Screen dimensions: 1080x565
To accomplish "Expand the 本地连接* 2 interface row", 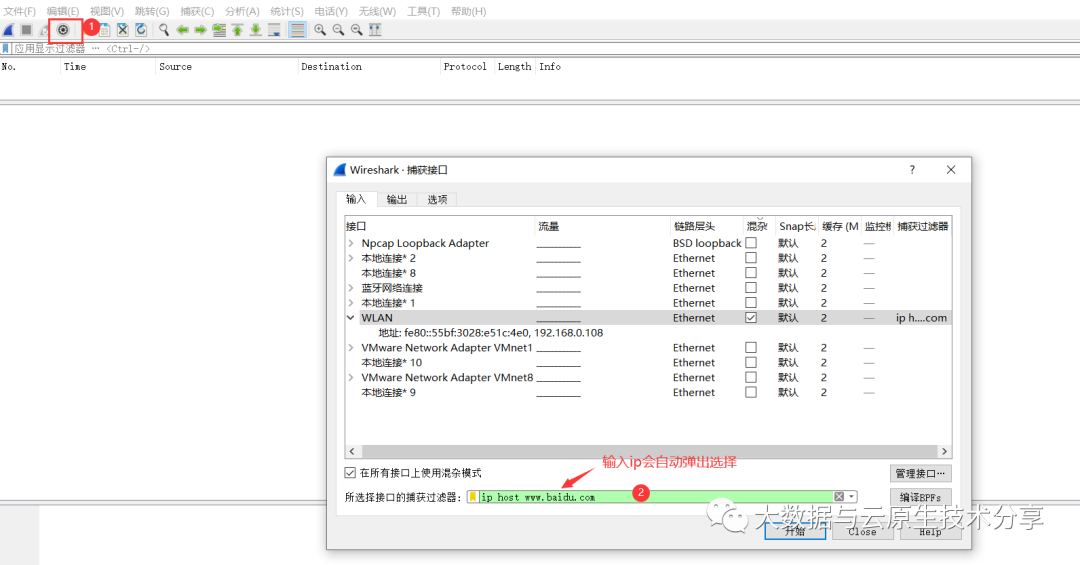I will [351, 258].
